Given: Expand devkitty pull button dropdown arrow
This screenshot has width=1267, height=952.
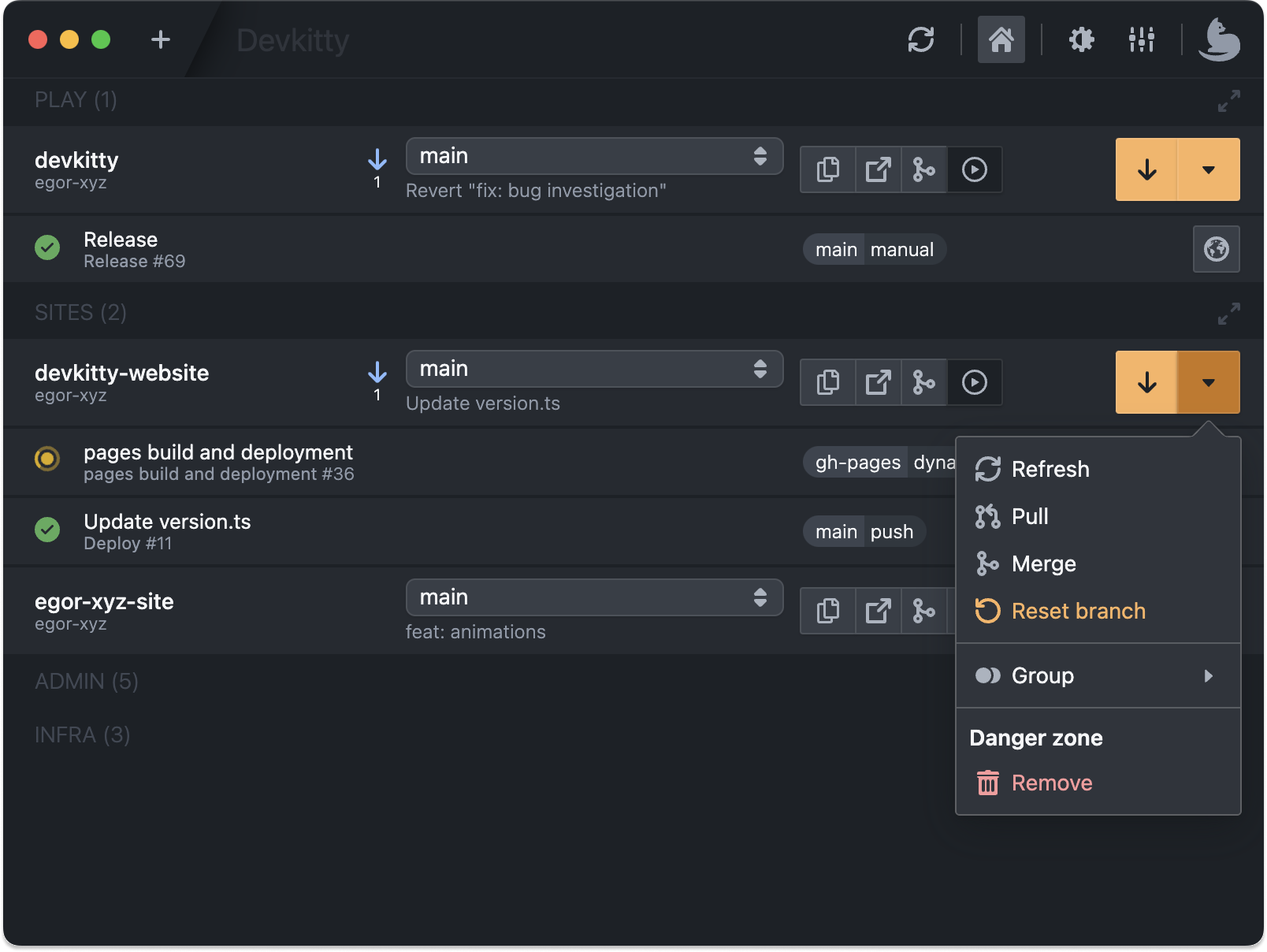Looking at the screenshot, I should click(1208, 169).
